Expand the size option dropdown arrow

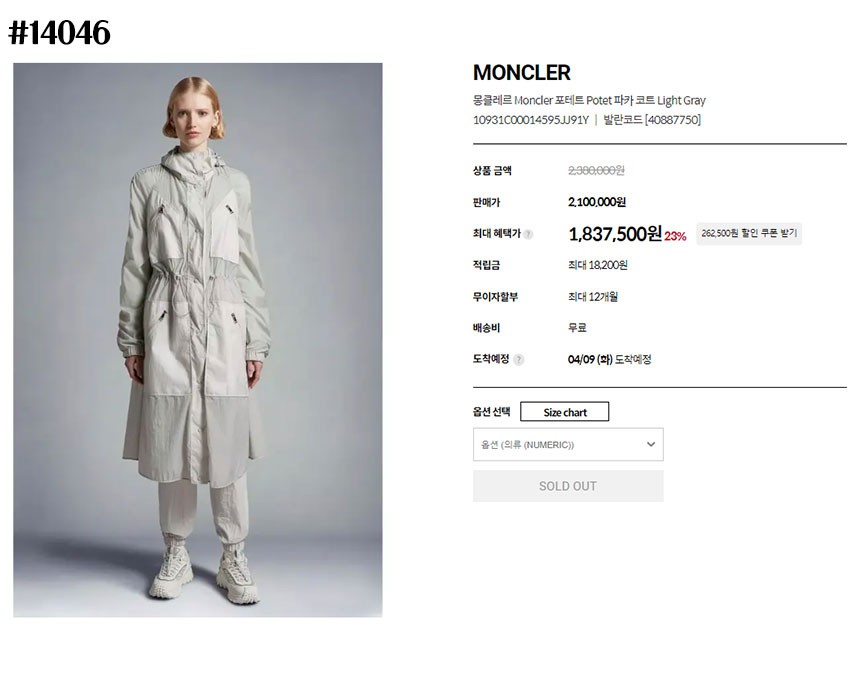650,444
